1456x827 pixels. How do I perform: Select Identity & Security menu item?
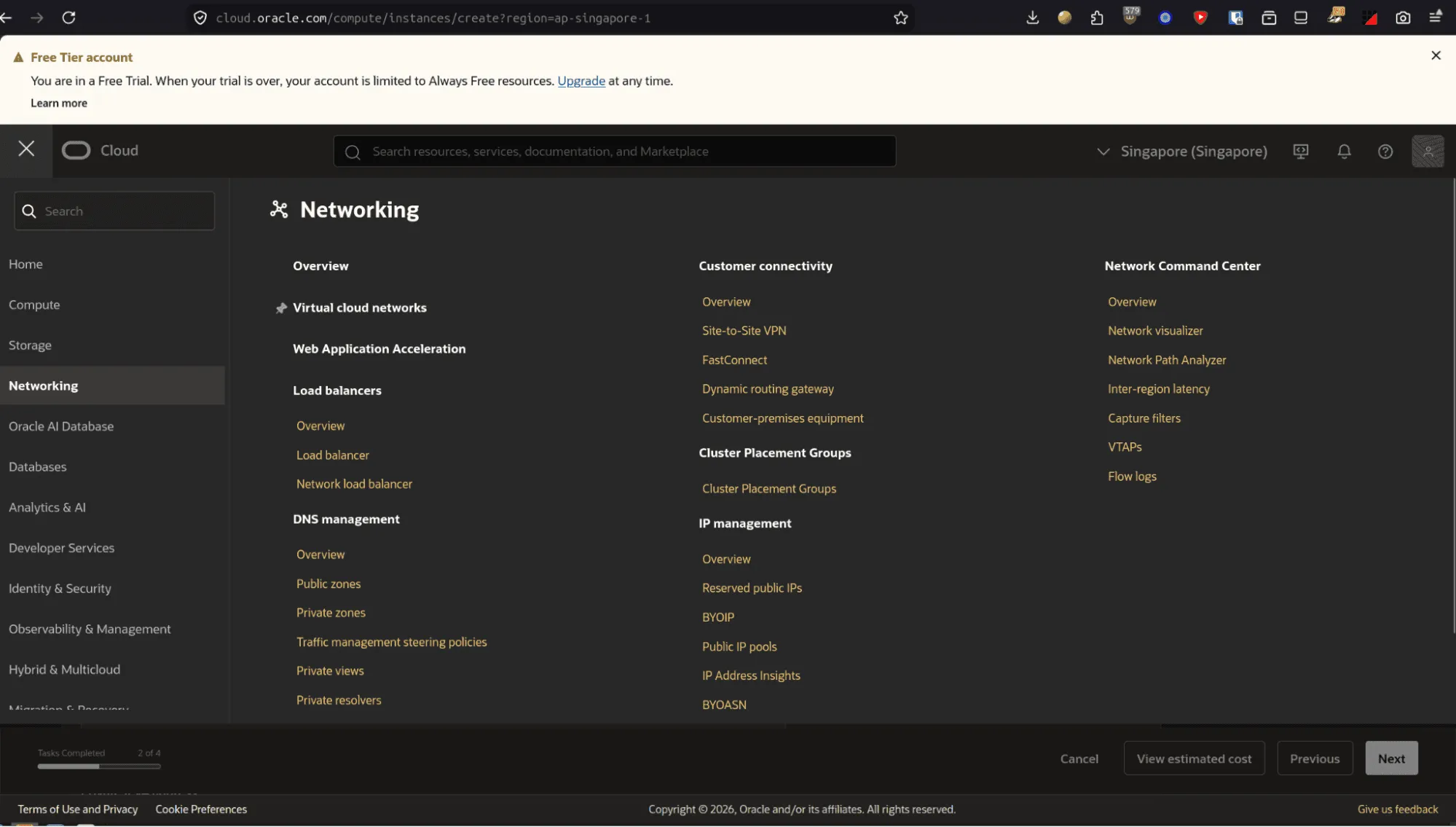[x=60, y=589]
